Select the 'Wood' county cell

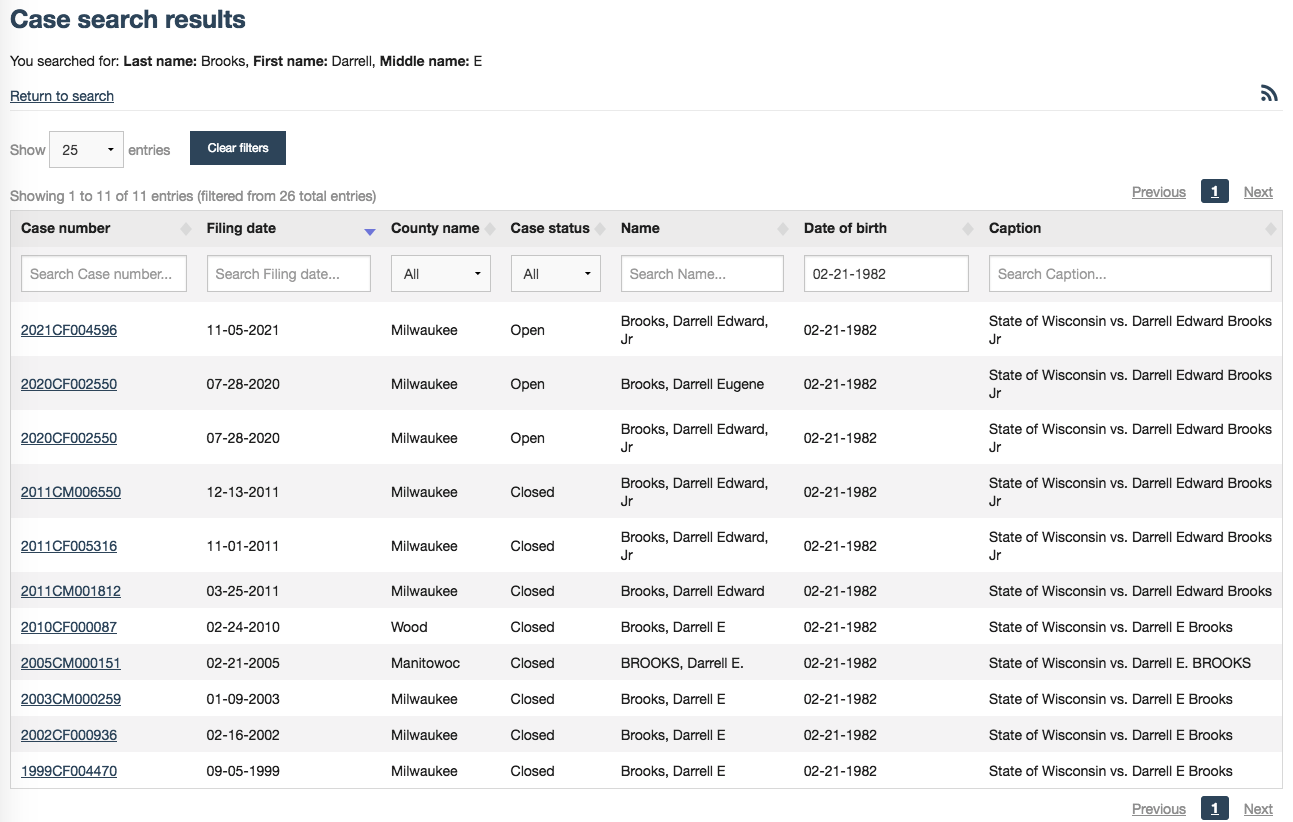point(409,627)
